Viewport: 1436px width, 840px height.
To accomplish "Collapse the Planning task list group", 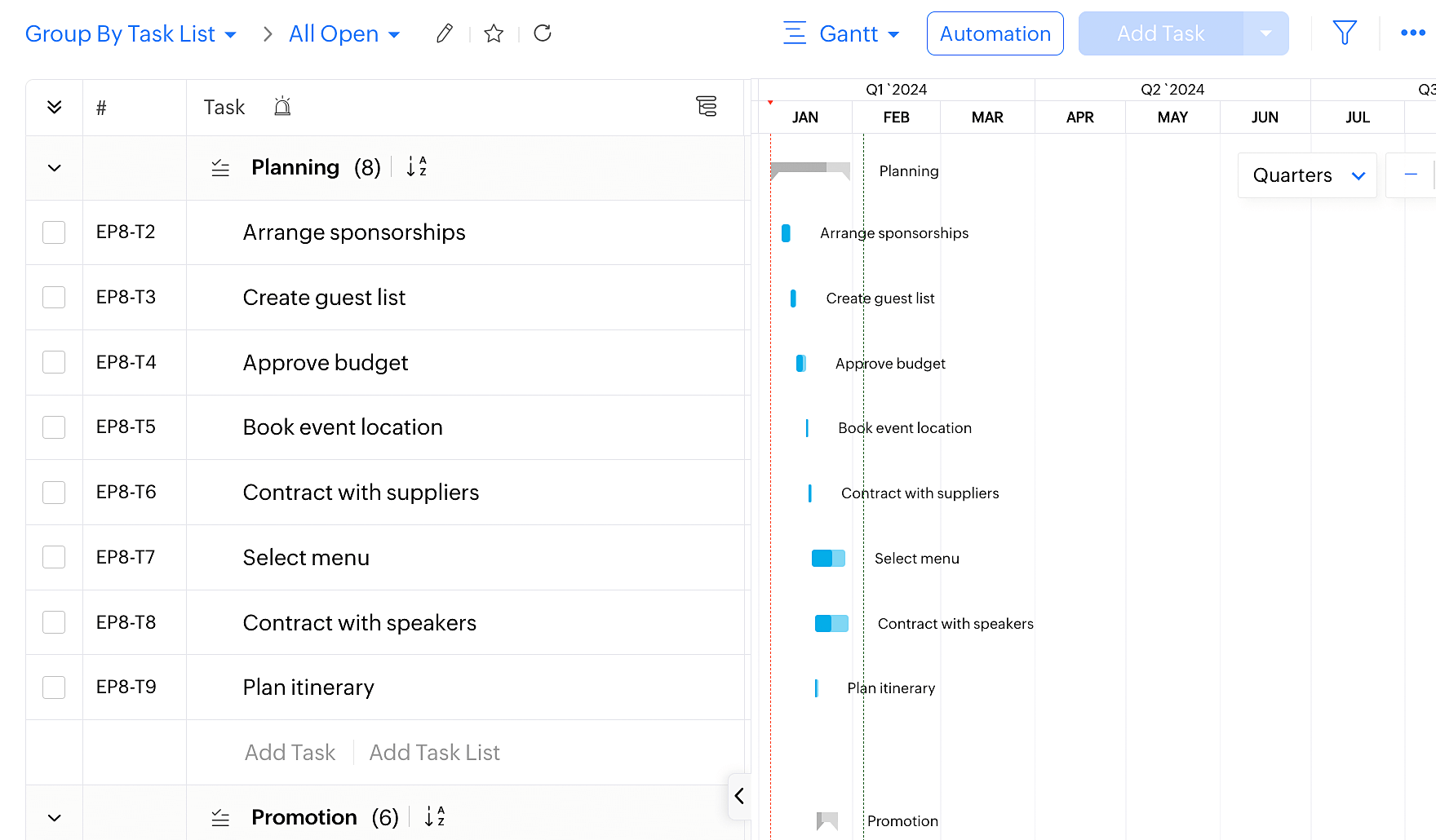I will point(55,168).
